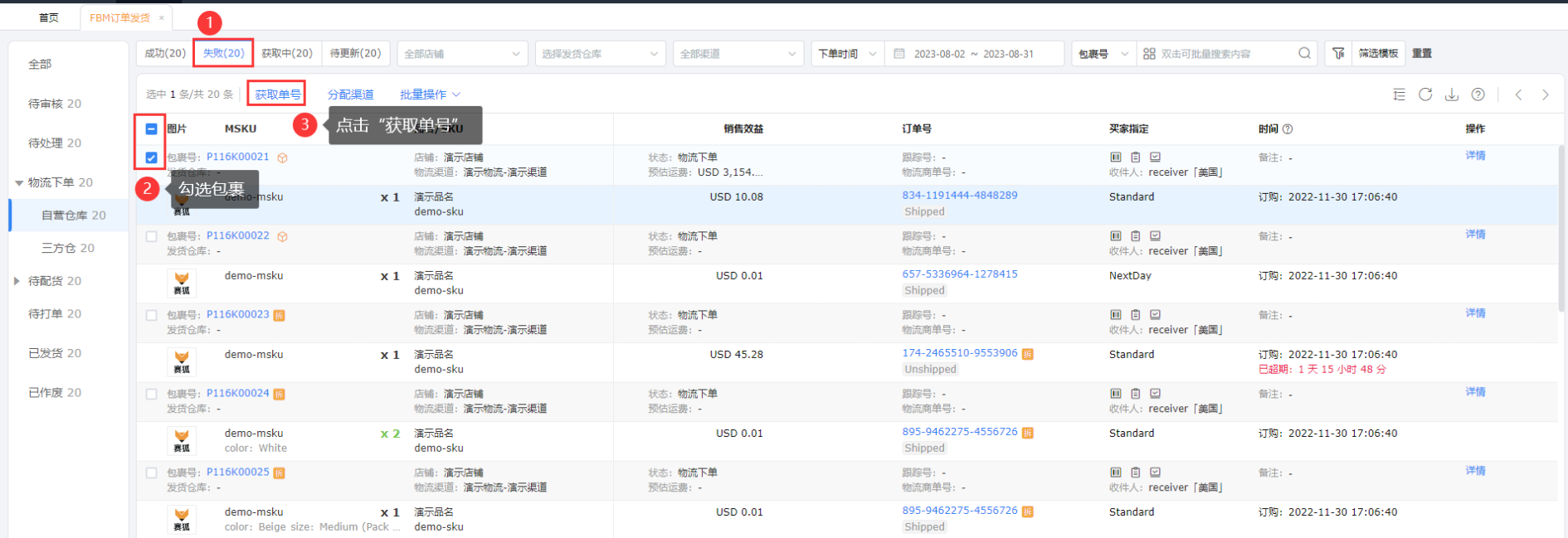Viewport: 1568px width, 538px height.
Task: Open the 下单时间 time type dropdown
Action: [847, 53]
